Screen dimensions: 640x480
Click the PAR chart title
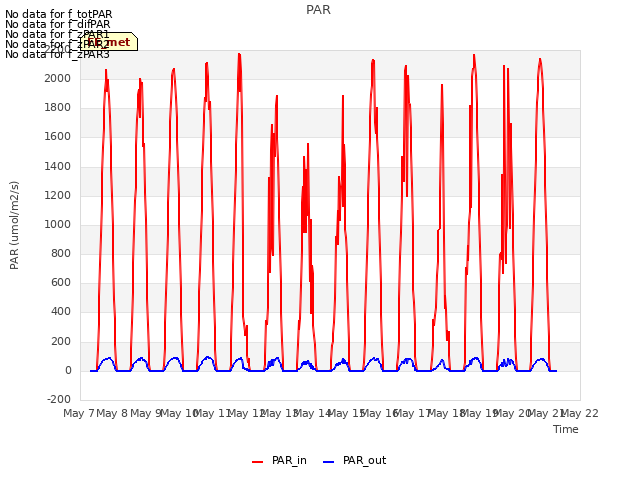[318, 10]
